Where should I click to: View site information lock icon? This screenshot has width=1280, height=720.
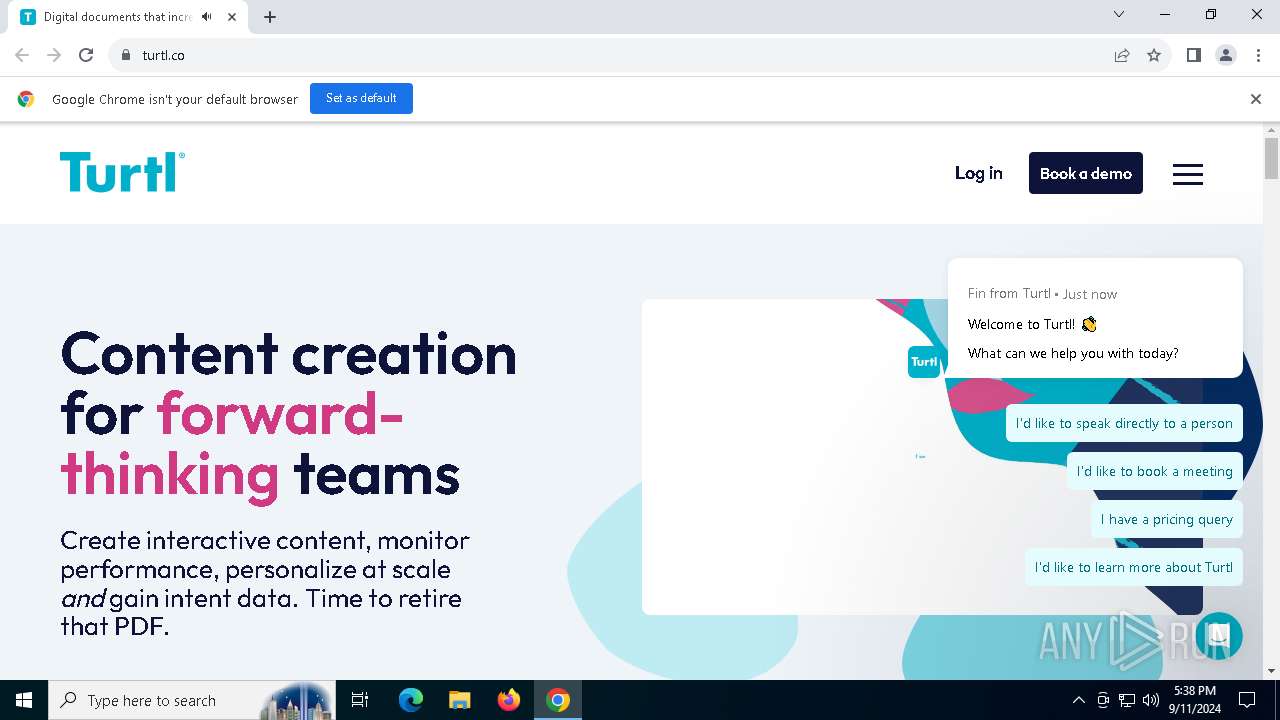tap(125, 55)
